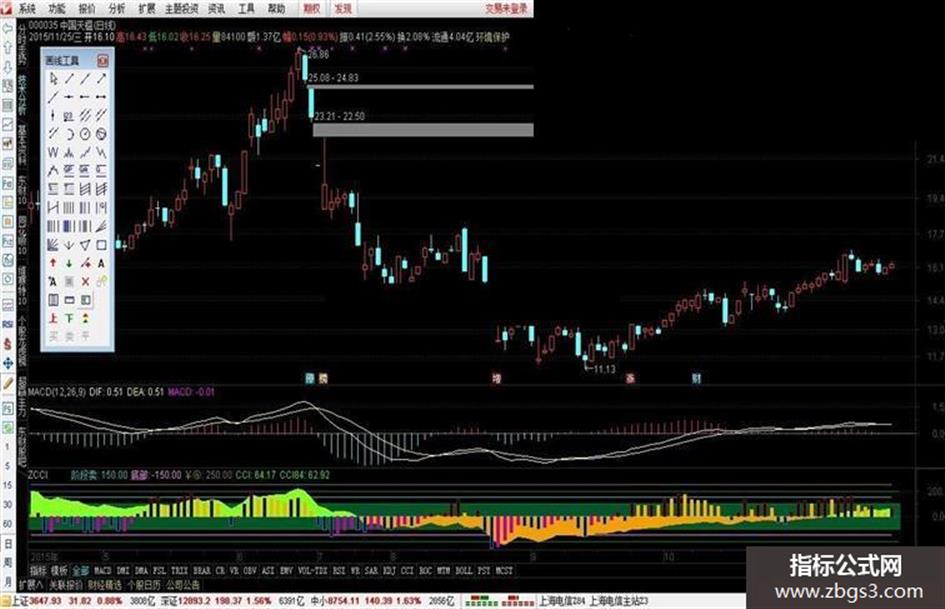Choose the W pattern drawing tool
Image resolution: width=945 pixels, height=609 pixels.
coord(53,152)
